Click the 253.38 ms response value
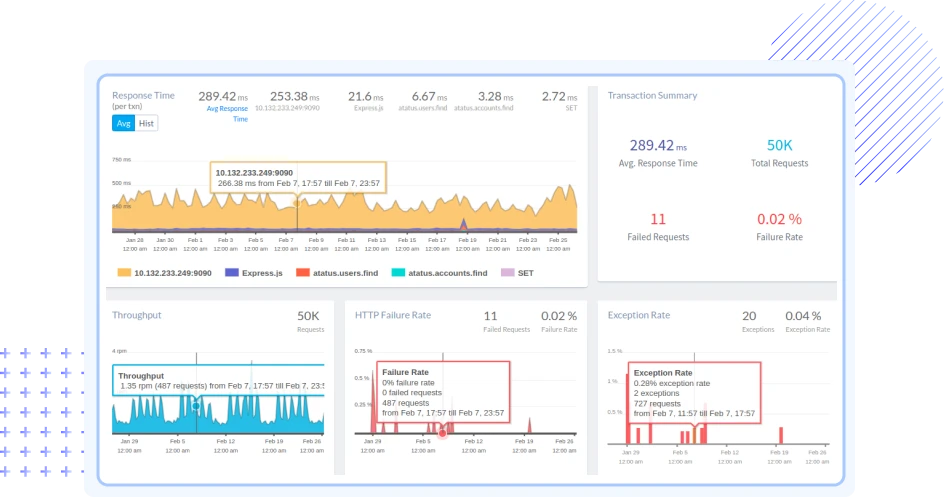 point(294,96)
